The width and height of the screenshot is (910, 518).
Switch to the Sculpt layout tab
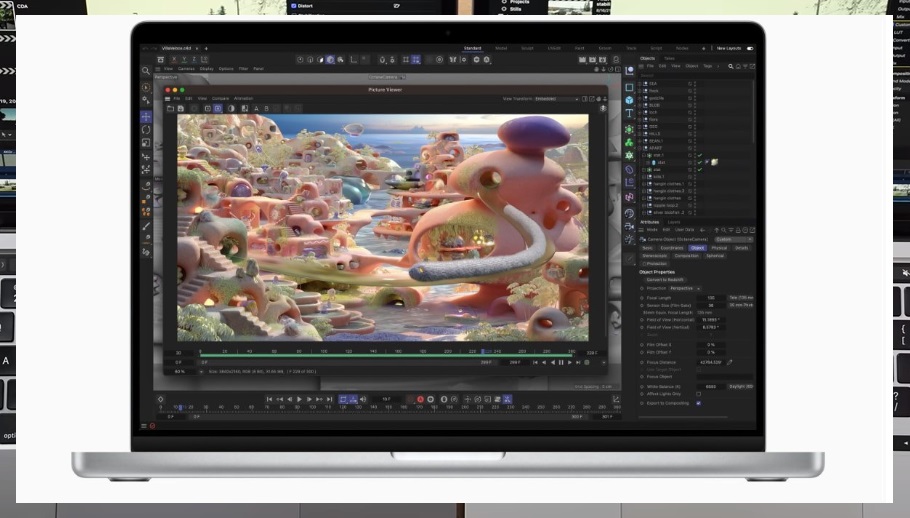(x=527, y=48)
